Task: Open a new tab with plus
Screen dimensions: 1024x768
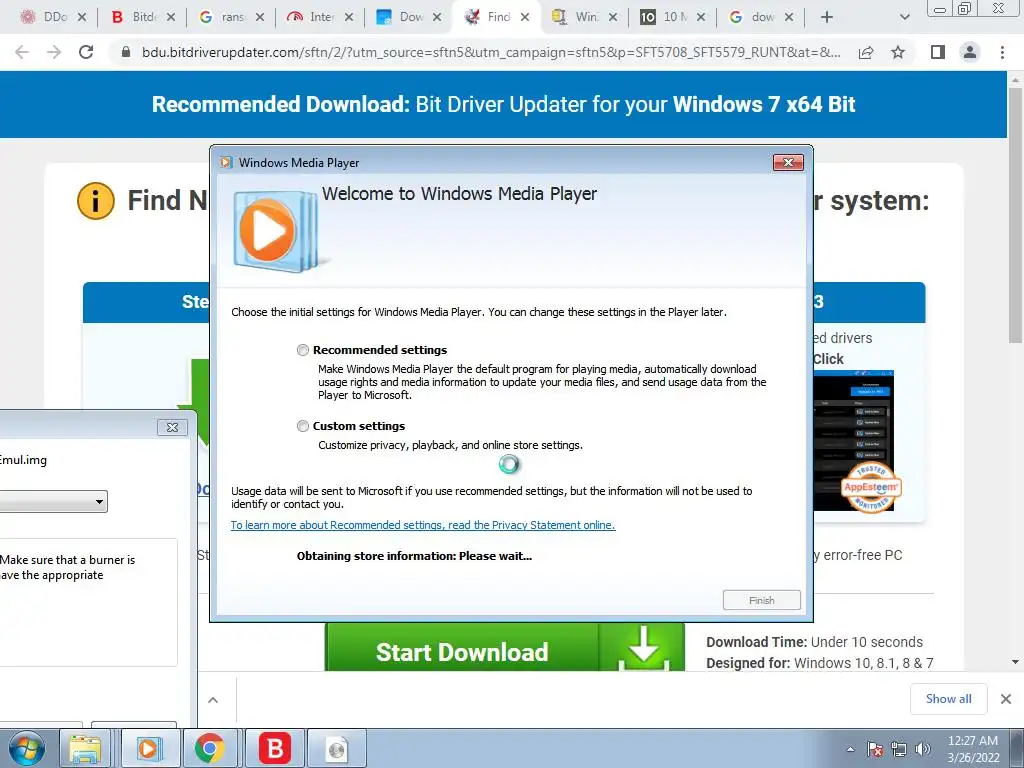Action: click(x=827, y=17)
